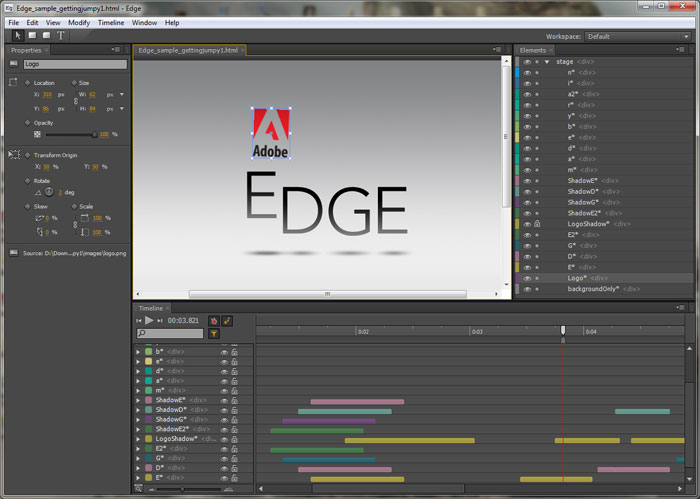The width and height of the screenshot is (700, 499).
Task: Open the Elements panel options menu
Action: [x=680, y=50]
